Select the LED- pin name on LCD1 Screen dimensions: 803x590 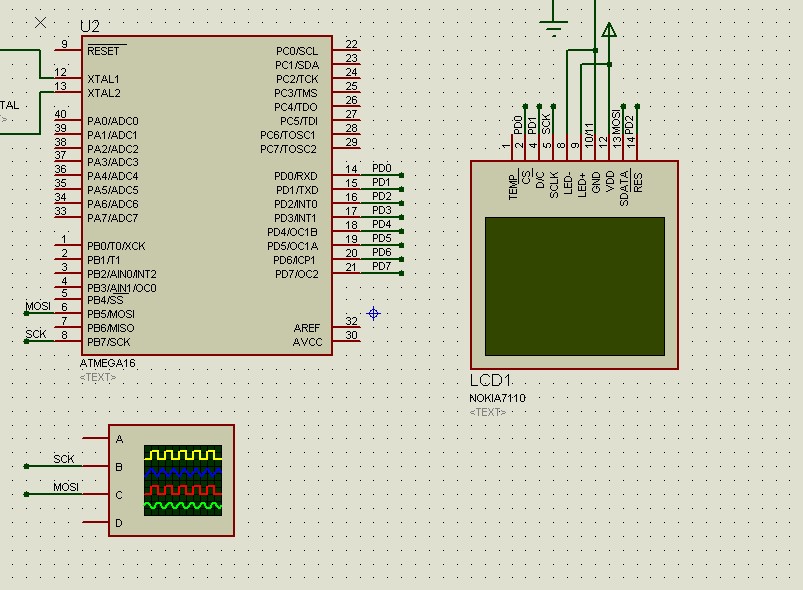point(567,183)
